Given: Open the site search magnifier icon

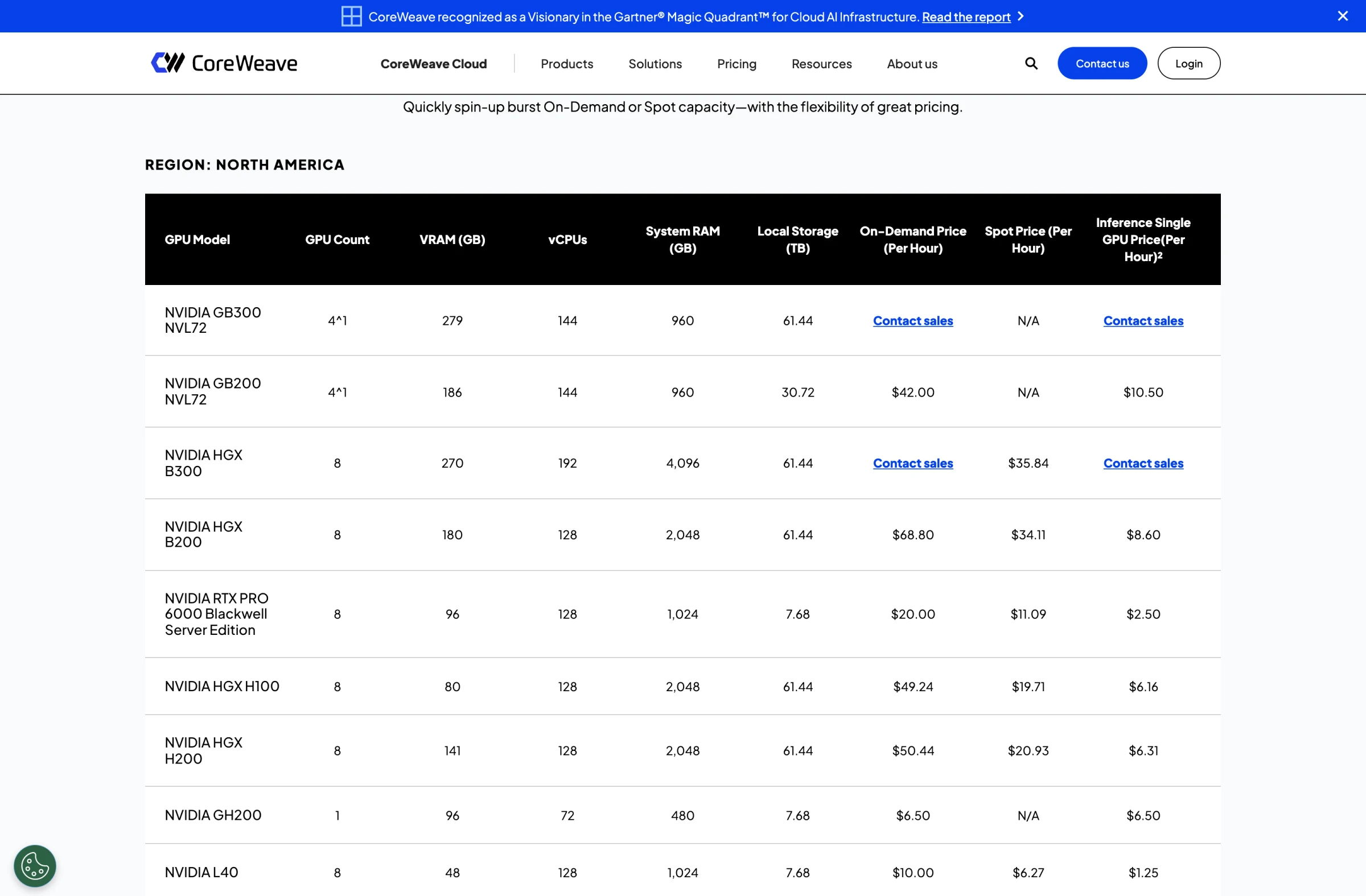Looking at the screenshot, I should click(x=1031, y=63).
